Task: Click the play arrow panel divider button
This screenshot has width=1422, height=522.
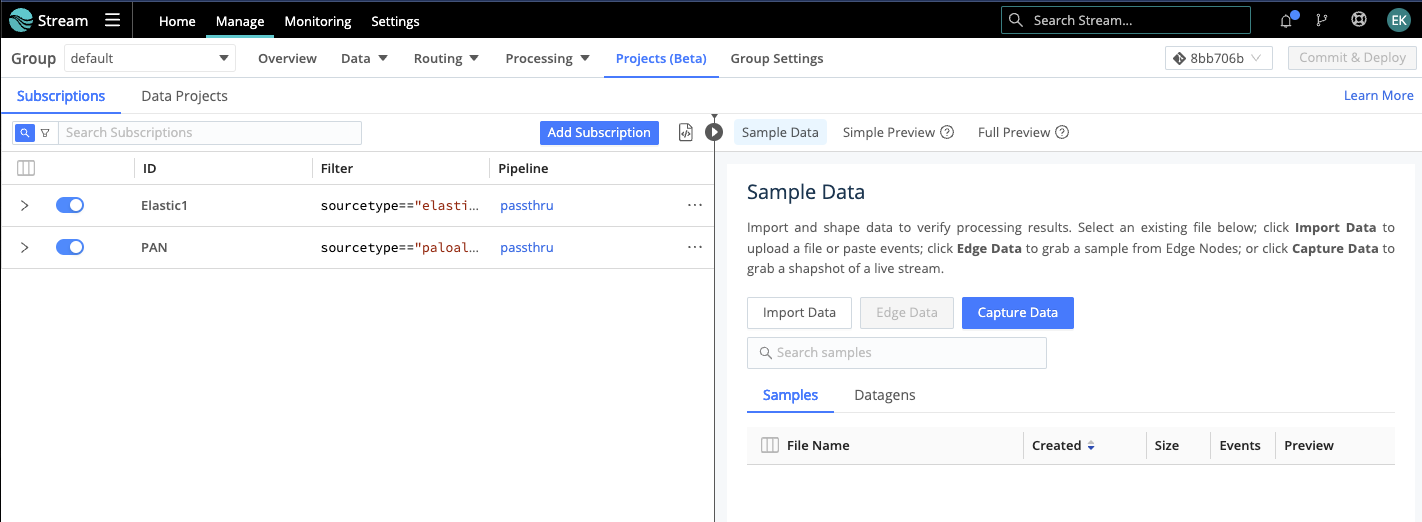Action: (713, 132)
